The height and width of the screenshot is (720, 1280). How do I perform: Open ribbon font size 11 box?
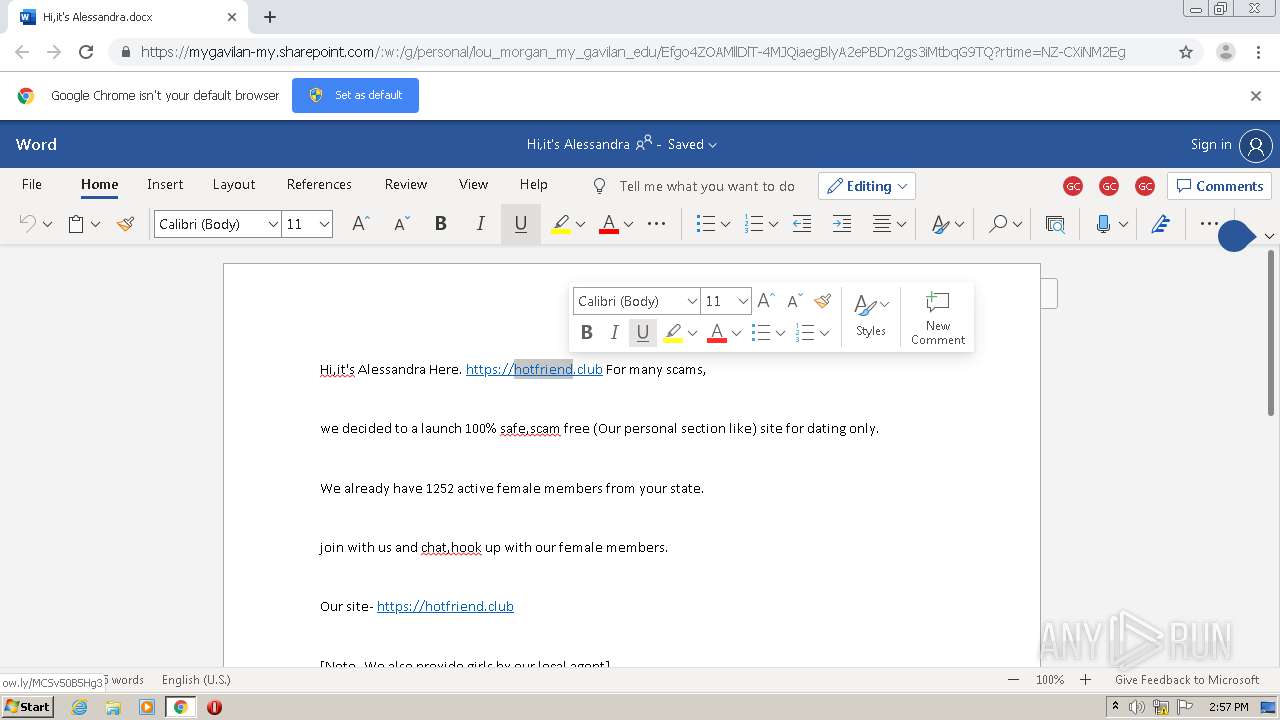pyautogui.click(x=307, y=224)
